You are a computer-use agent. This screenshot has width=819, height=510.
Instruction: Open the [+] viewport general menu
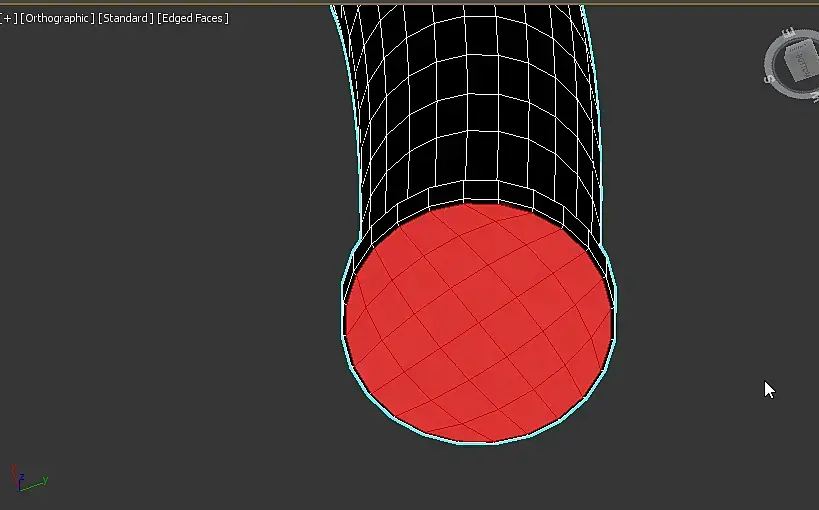pos(8,18)
